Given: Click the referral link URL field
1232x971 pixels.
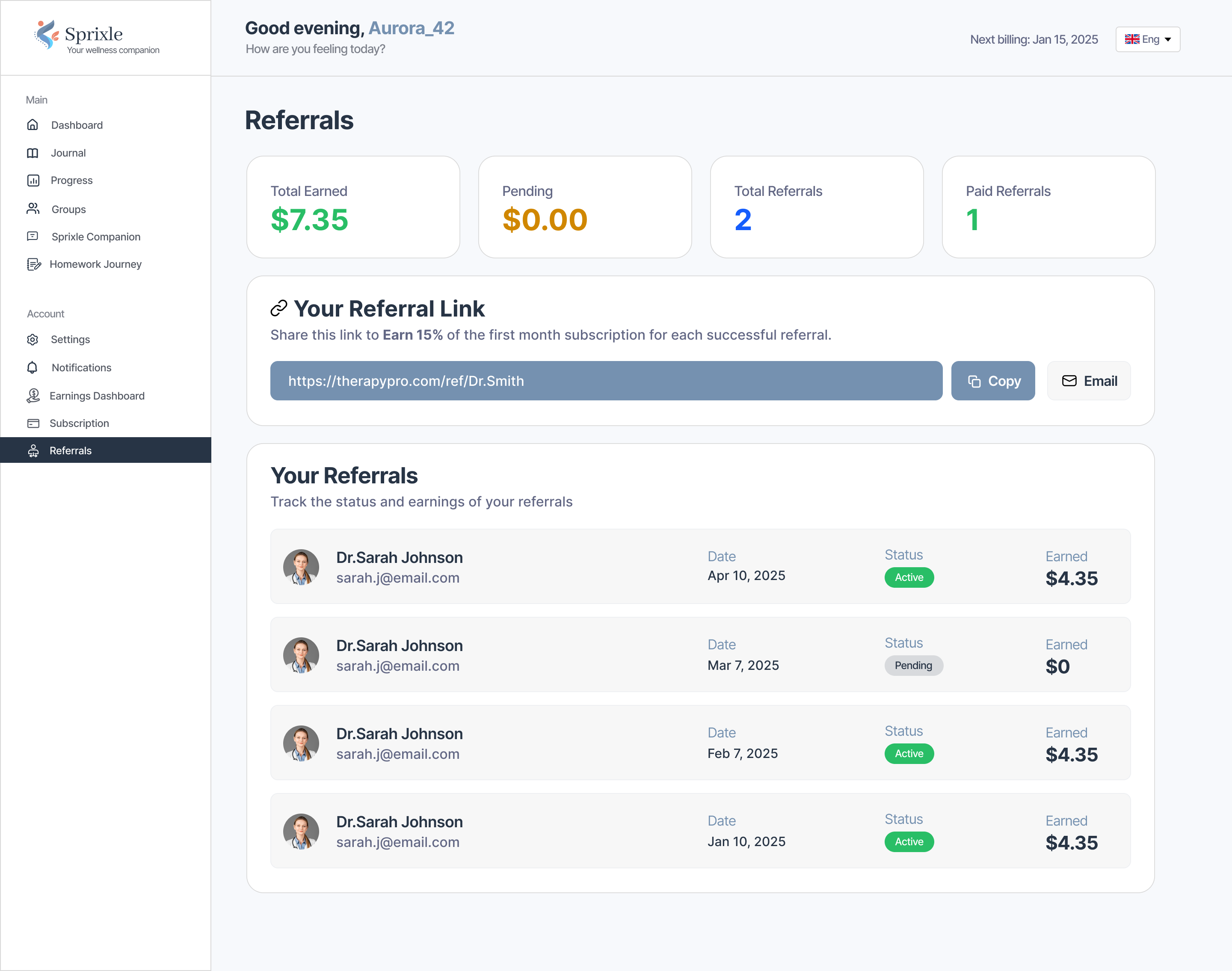Looking at the screenshot, I should pyautogui.click(x=605, y=381).
